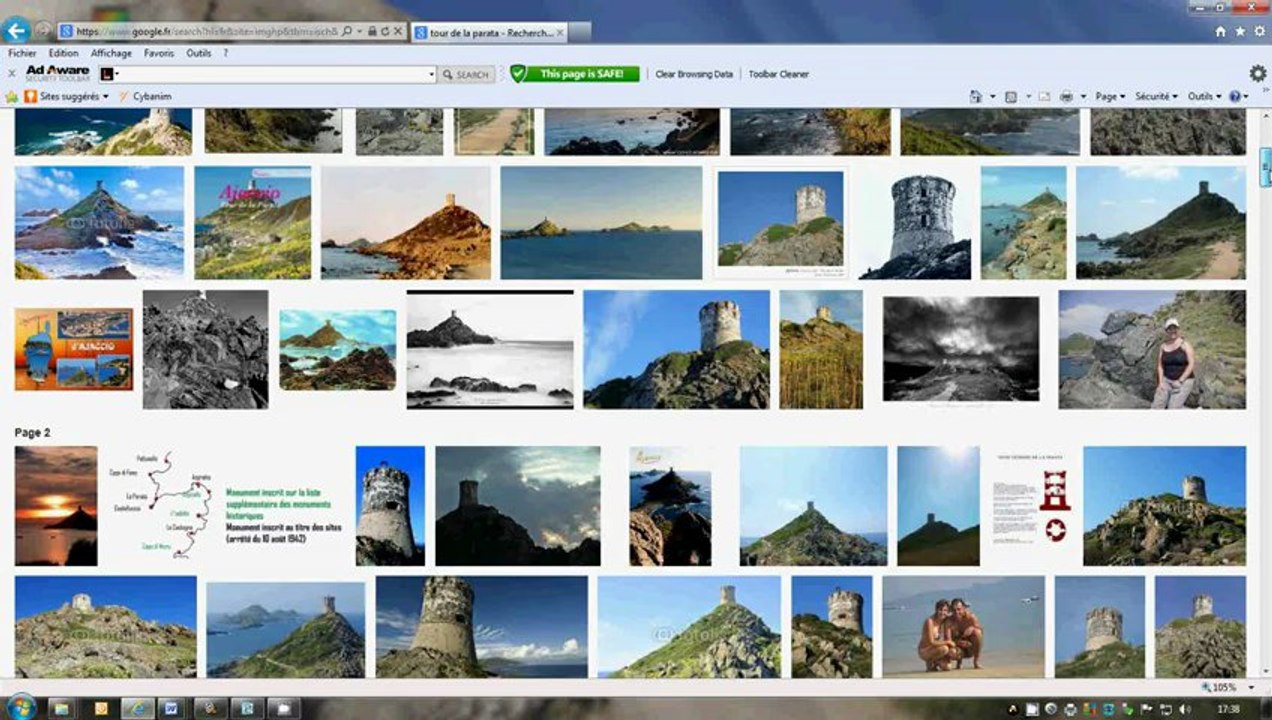Click the command bar Home icon
The height and width of the screenshot is (720, 1272).
pyautogui.click(x=975, y=97)
